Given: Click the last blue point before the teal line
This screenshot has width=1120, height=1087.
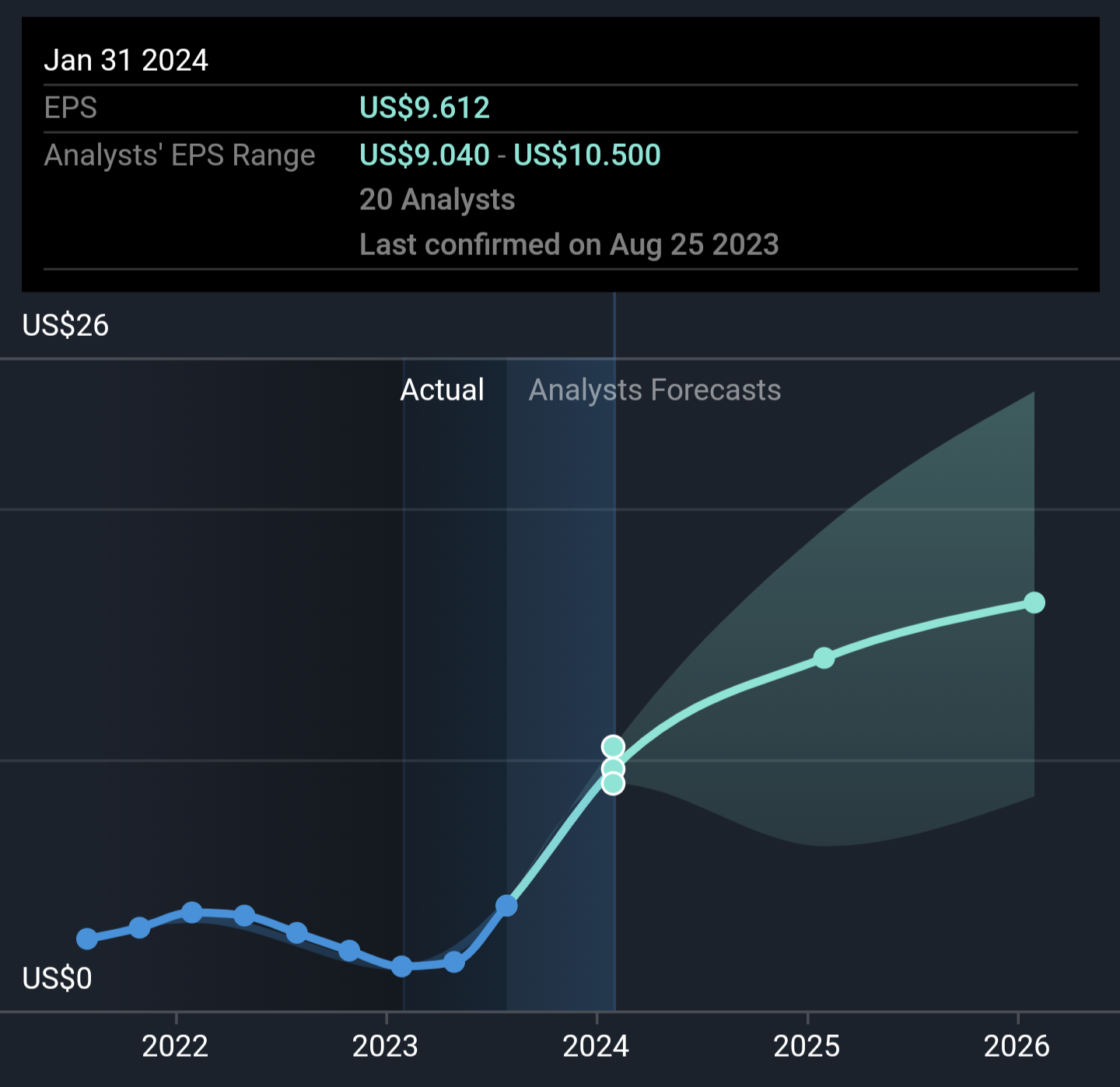Looking at the screenshot, I should coord(506,906).
